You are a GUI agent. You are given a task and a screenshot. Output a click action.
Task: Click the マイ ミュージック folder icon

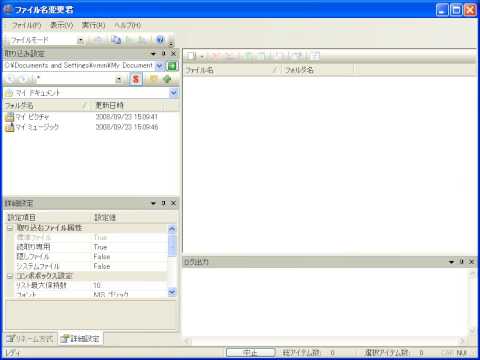[x=10, y=127]
